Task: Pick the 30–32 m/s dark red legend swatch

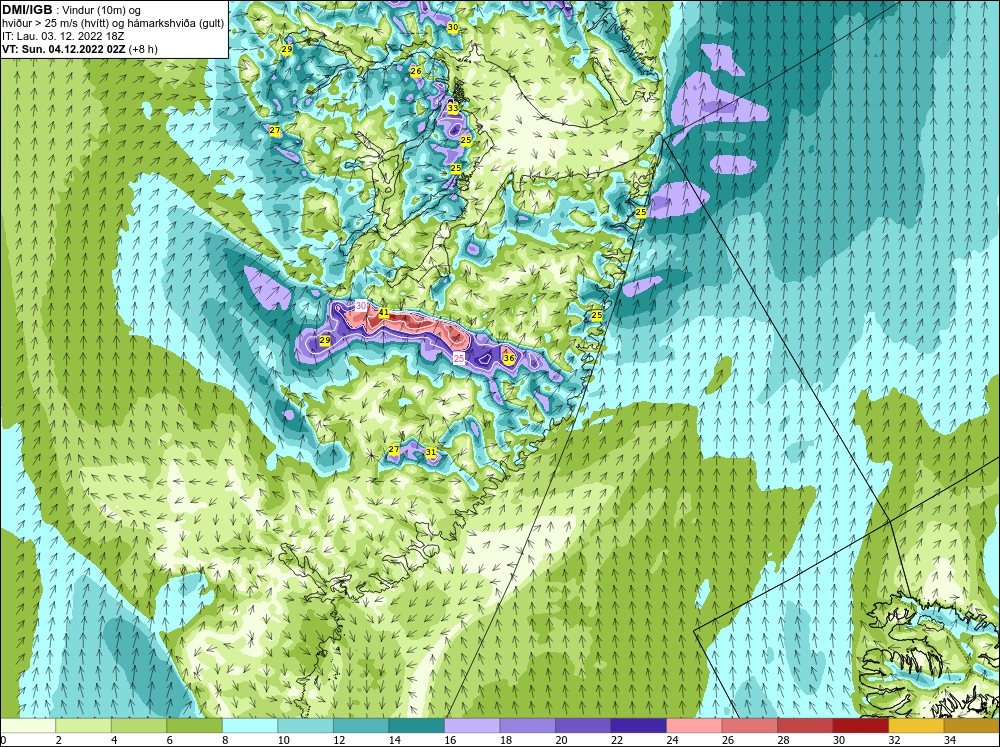Action: point(860,726)
